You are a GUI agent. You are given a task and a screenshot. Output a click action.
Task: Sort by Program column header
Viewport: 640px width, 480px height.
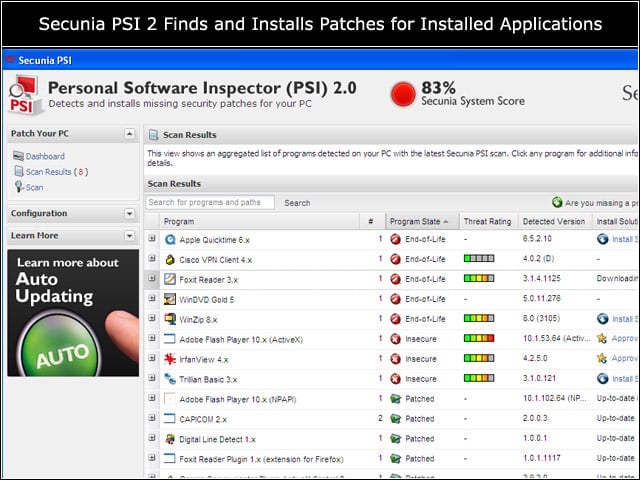[x=179, y=221]
